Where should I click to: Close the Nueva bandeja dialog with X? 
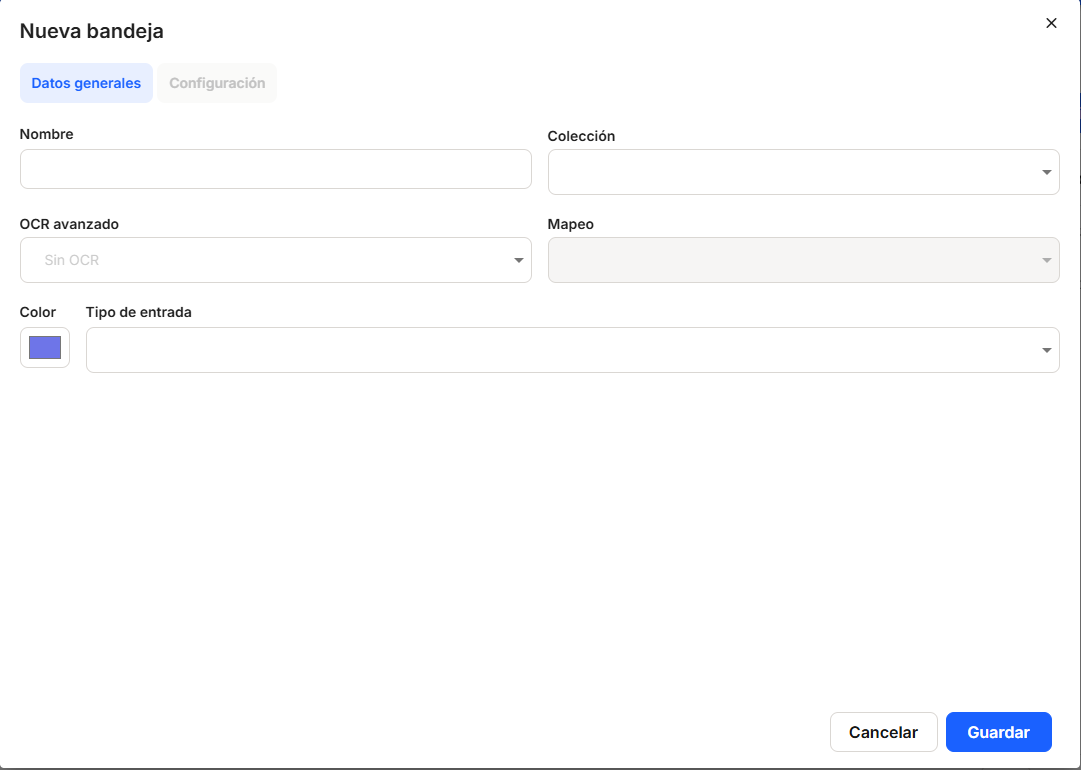pyautogui.click(x=1051, y=23)
